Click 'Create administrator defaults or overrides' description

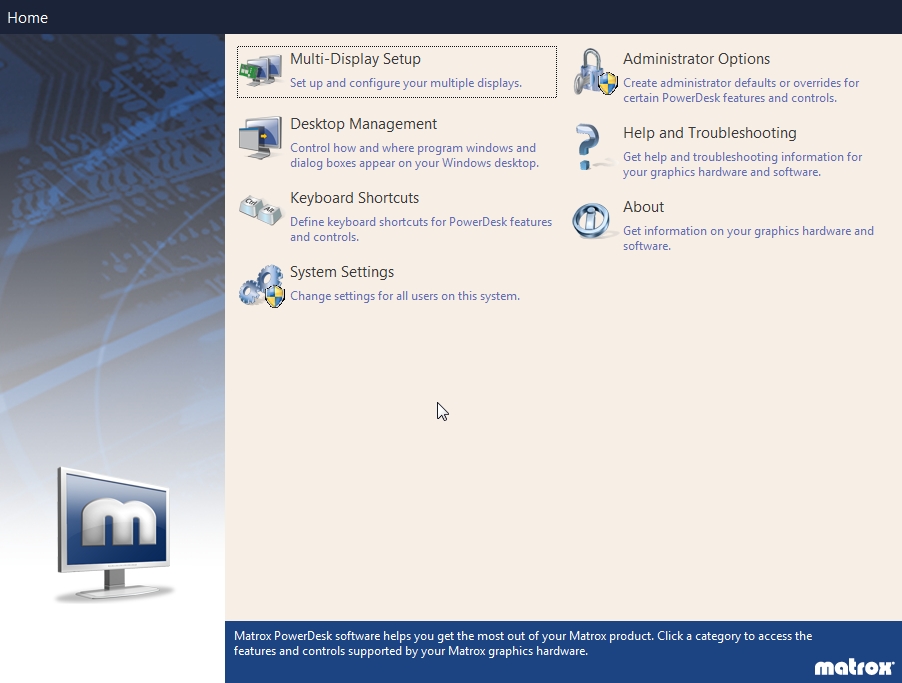[741, 90]
